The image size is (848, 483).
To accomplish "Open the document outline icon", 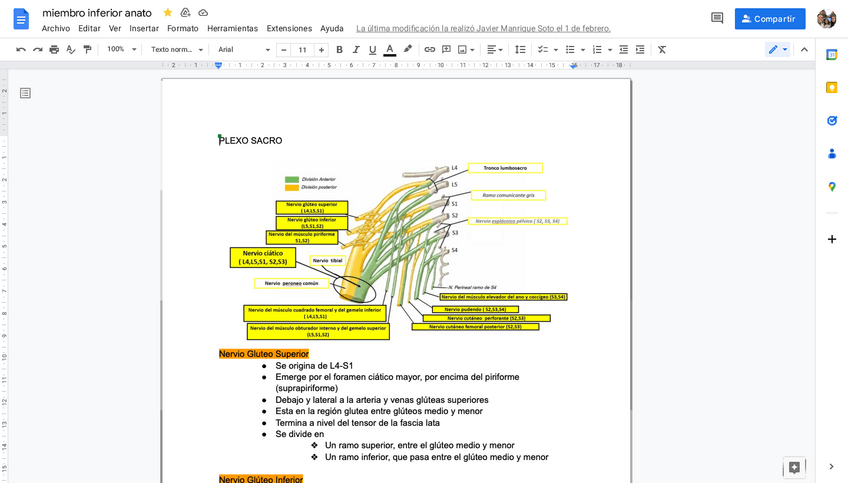I will click(x=25, y=93).
